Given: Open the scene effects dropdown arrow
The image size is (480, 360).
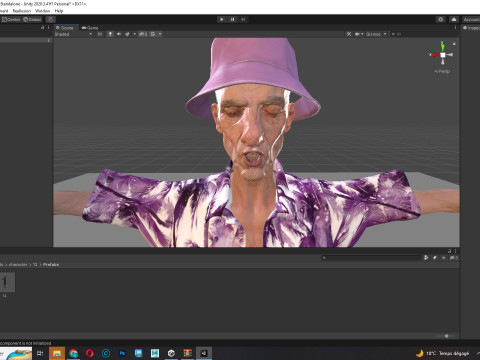Looking at the screenshot, I should [134, 34].
